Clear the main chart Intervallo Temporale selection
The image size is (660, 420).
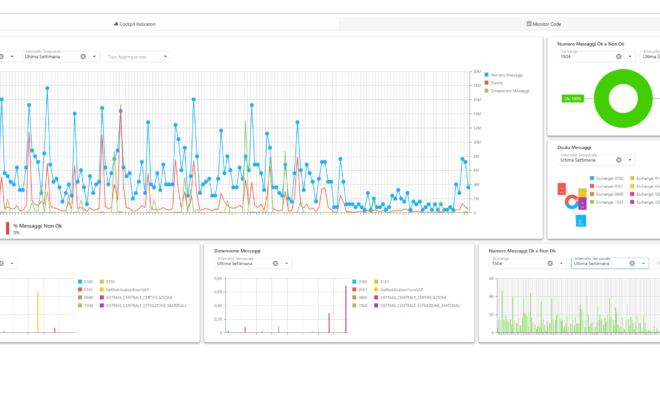(83, 56)
